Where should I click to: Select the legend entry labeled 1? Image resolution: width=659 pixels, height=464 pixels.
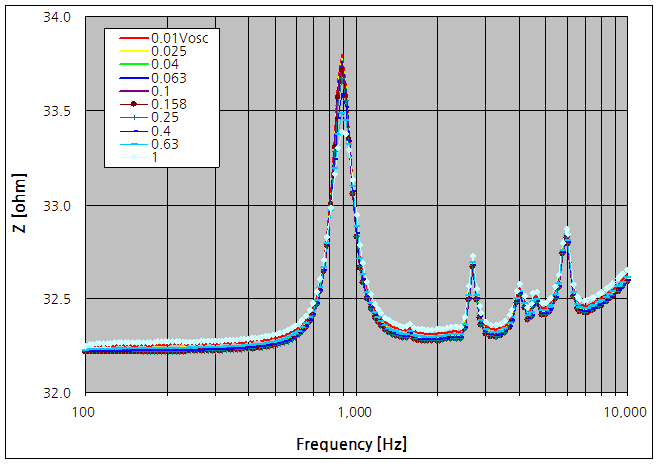coord(139,157)
